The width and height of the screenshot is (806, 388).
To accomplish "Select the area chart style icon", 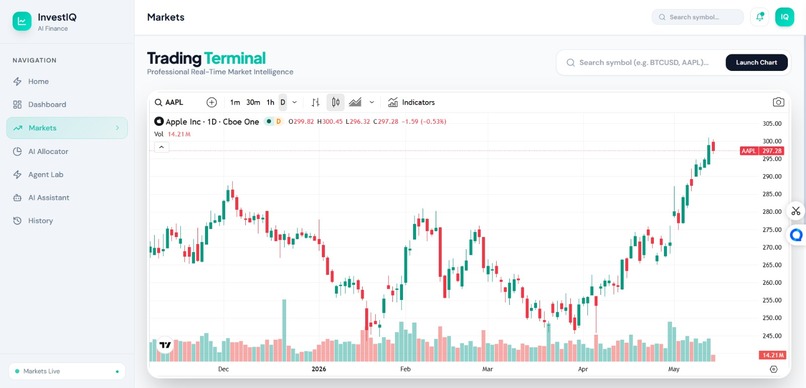I will pos(355,102).
